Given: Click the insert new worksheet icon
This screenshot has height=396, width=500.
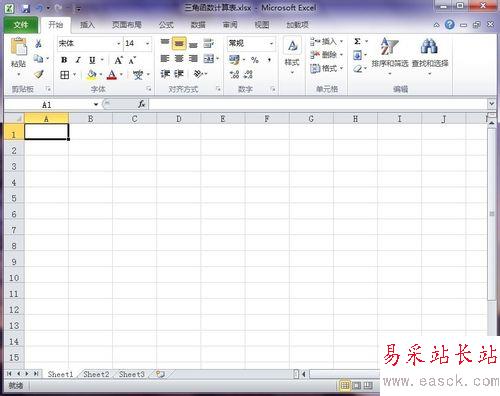Looking at the screenshot, I should [x=160, y=374].
